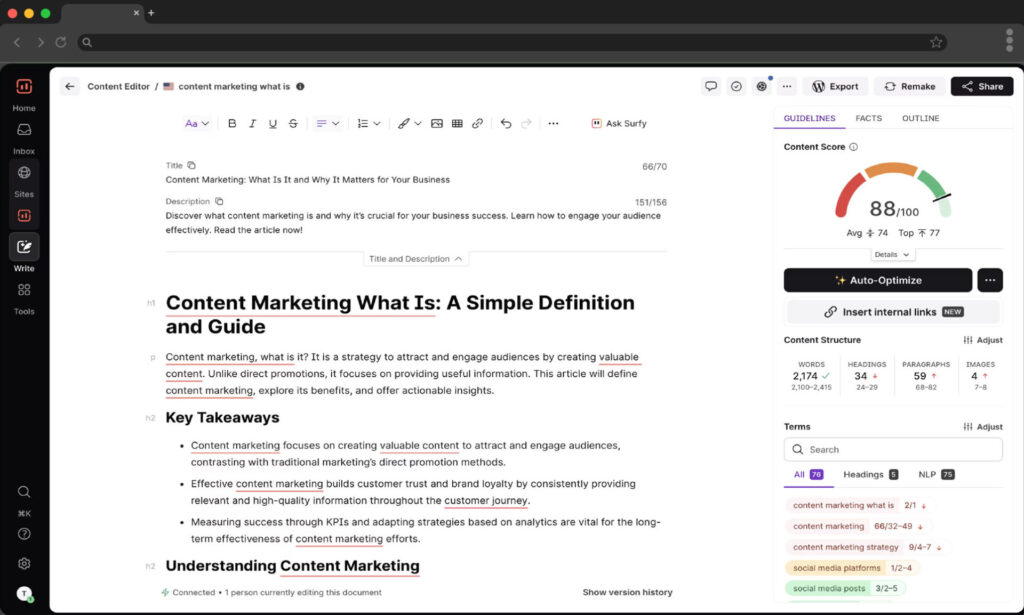Undo the last edit
Image resolution: width=1024 pixels, height=615 pixels.
click(x=506, y=123)
